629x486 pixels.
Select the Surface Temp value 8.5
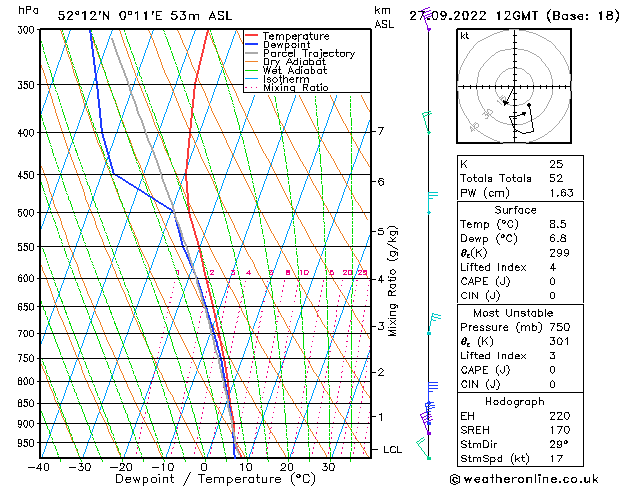coord(558,224)
